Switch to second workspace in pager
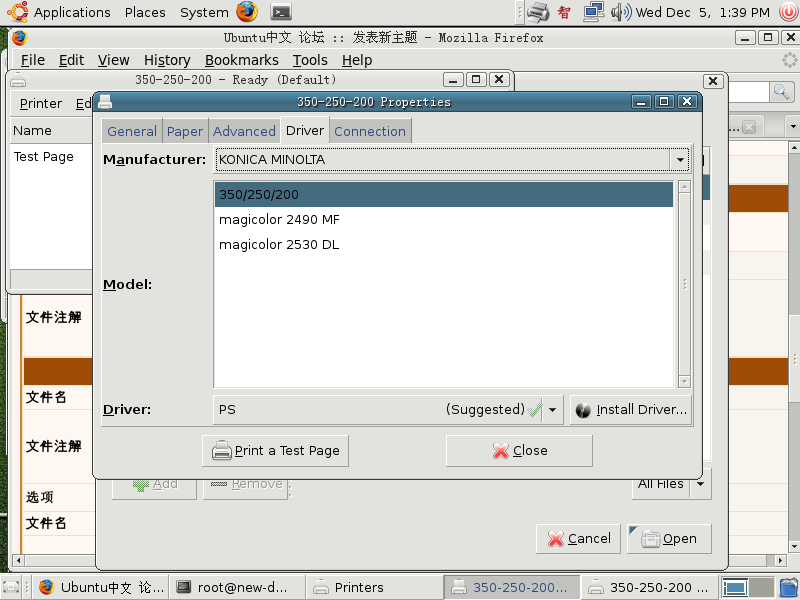 [x=761, y=587]
